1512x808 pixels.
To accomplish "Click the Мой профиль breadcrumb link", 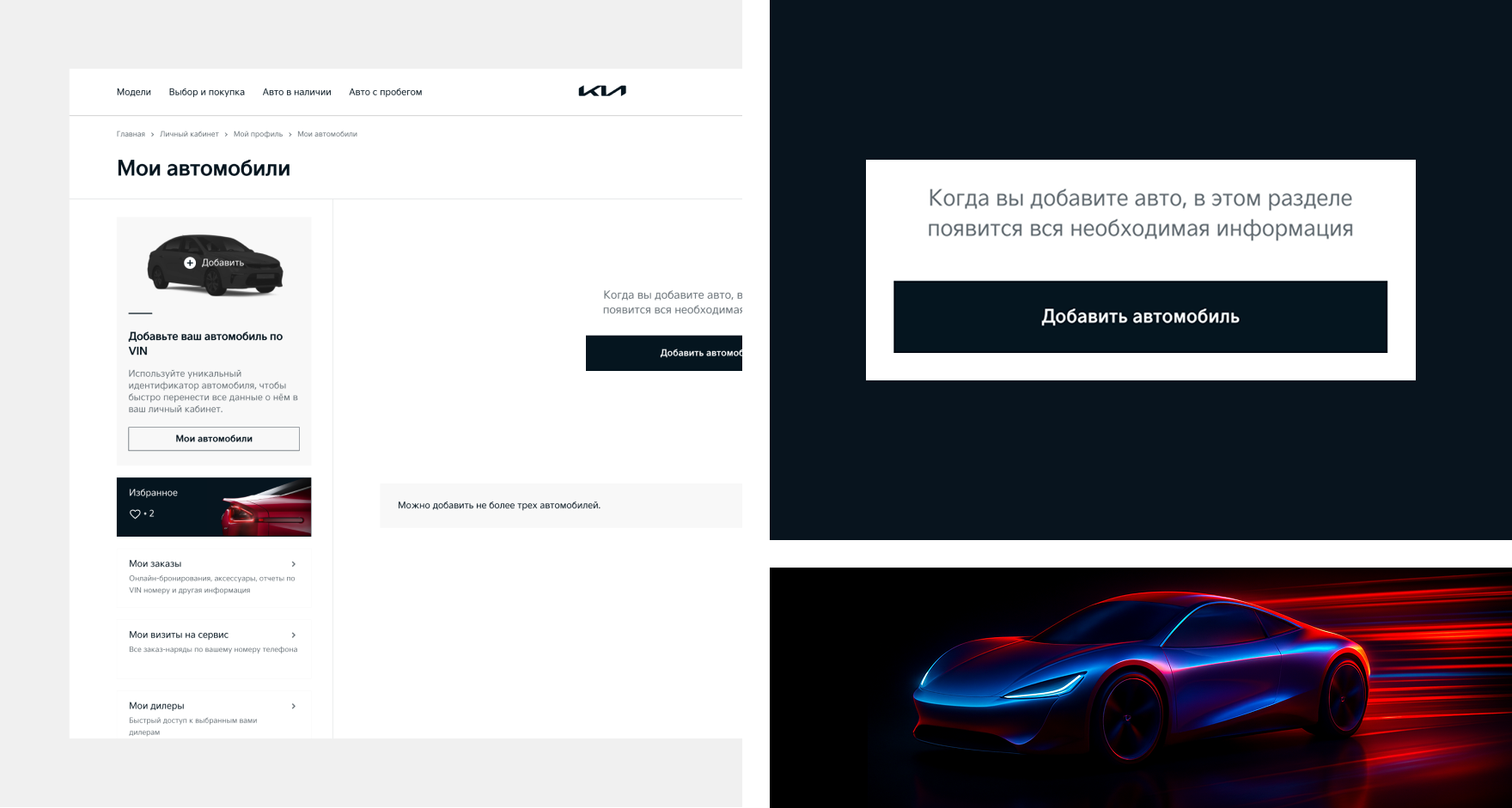I will pyautogui.click(x=258, y=134).
